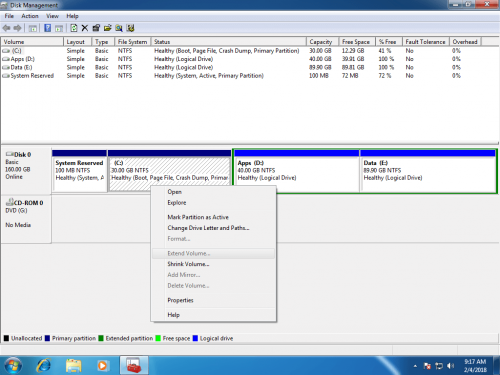Sort by the Volume column header
Image resolution: width=500 pixels, height=375 pixels.
point(32,42)
